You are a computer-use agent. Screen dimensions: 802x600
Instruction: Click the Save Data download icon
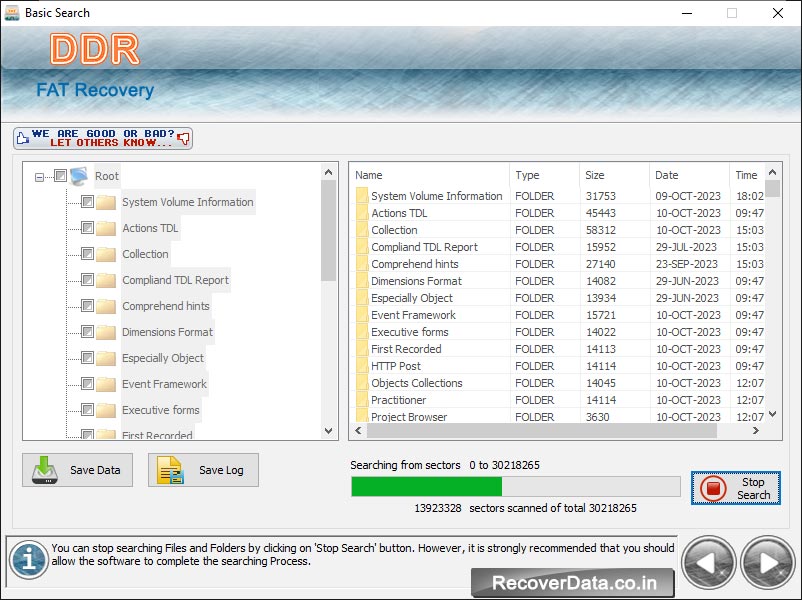pos(43,470)
